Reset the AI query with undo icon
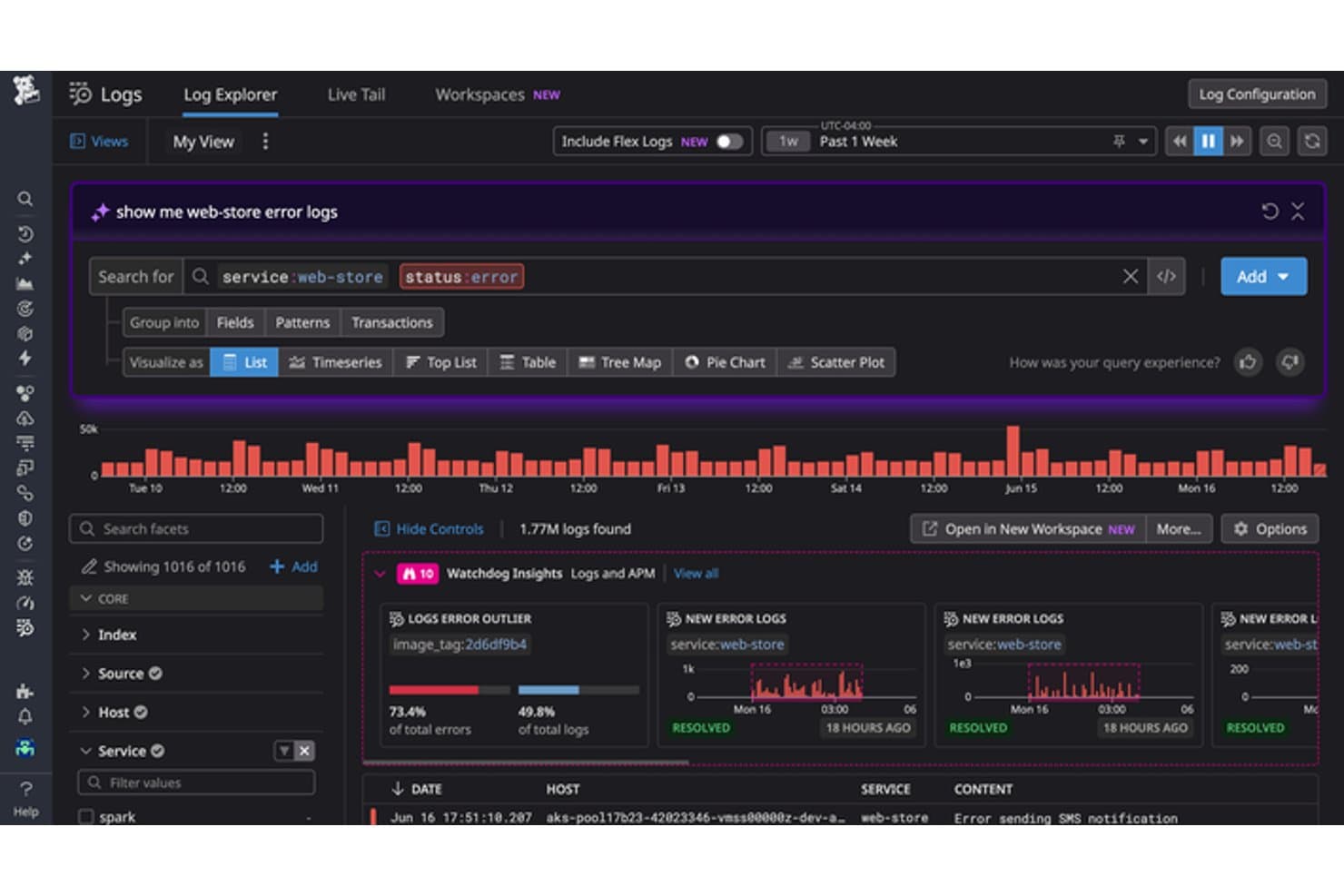Viewport: 1344px width, 896px height. point(1270,212)
